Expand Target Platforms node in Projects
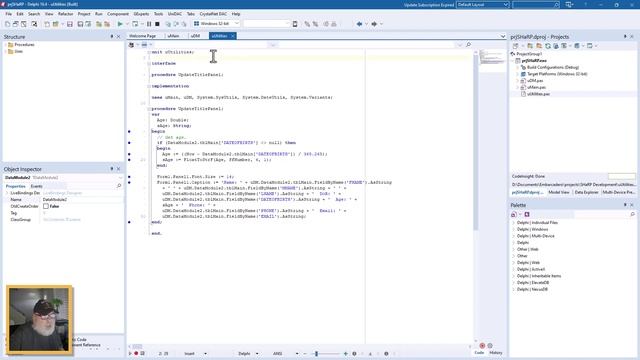The image size is (640, 360). (x=518, y=74)
